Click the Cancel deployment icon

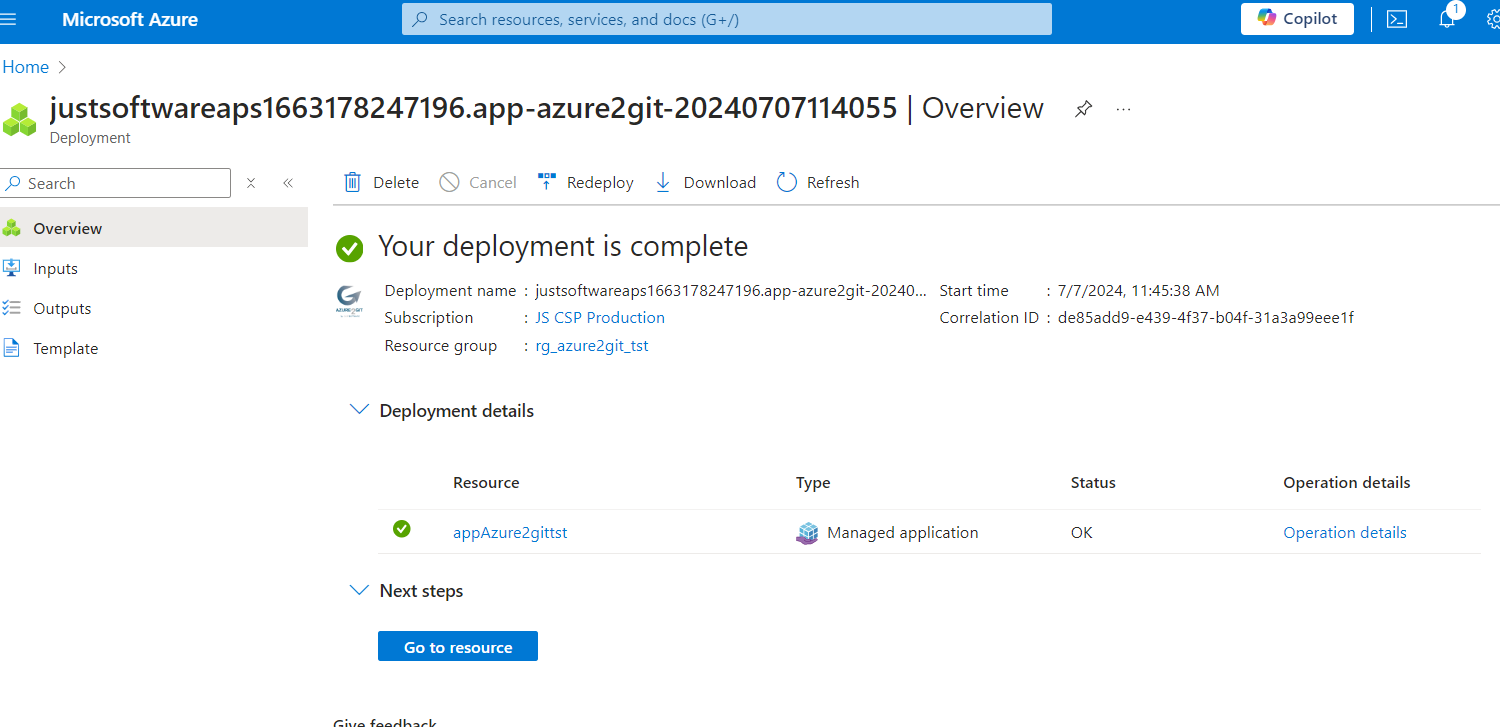pos(451,182)
